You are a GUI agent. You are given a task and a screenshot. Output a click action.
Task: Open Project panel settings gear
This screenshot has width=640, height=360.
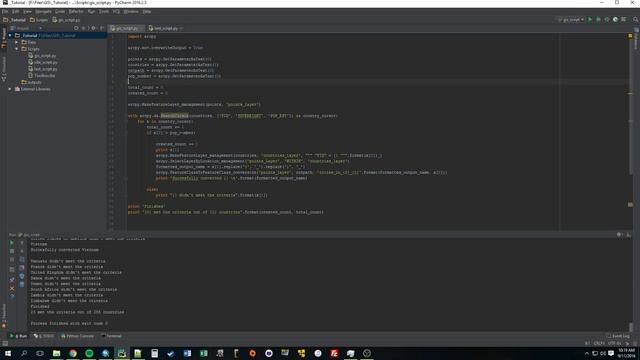(93, 28)
